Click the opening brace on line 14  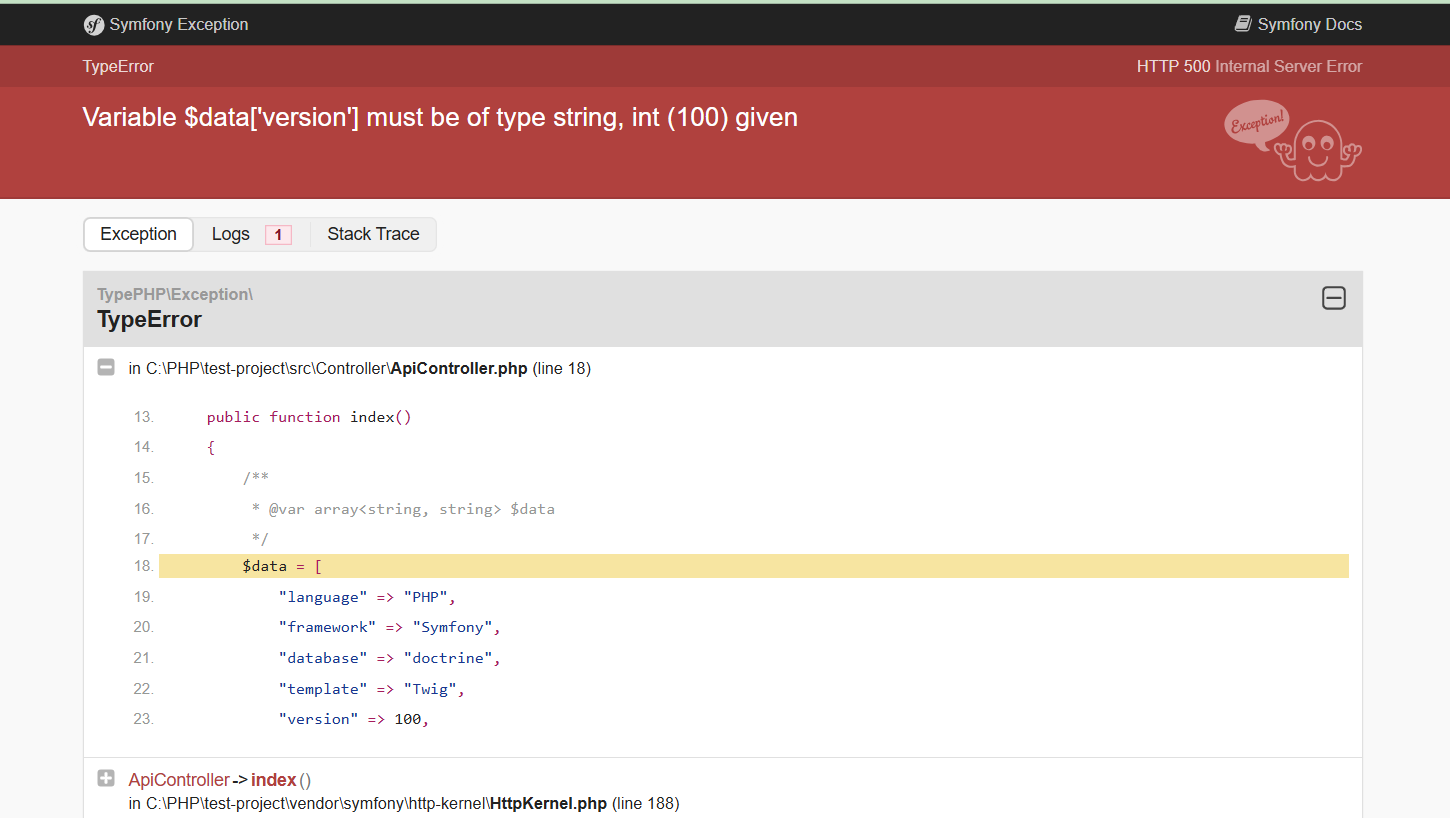[211, 448]
